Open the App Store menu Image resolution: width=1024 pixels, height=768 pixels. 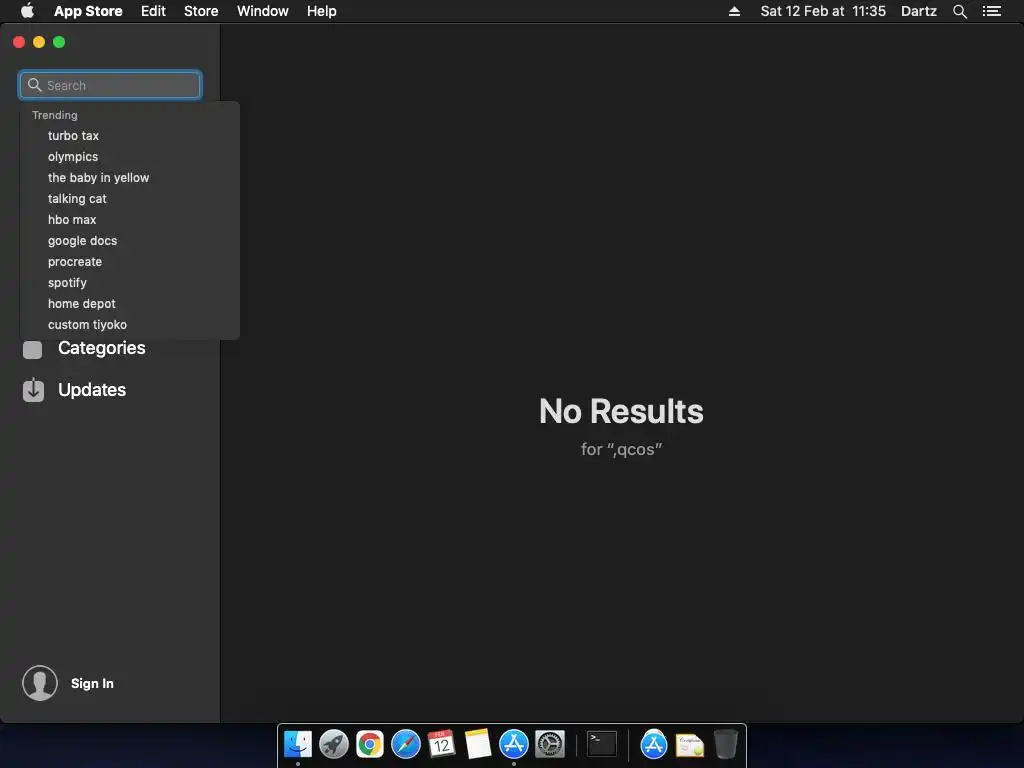[88, 11]
